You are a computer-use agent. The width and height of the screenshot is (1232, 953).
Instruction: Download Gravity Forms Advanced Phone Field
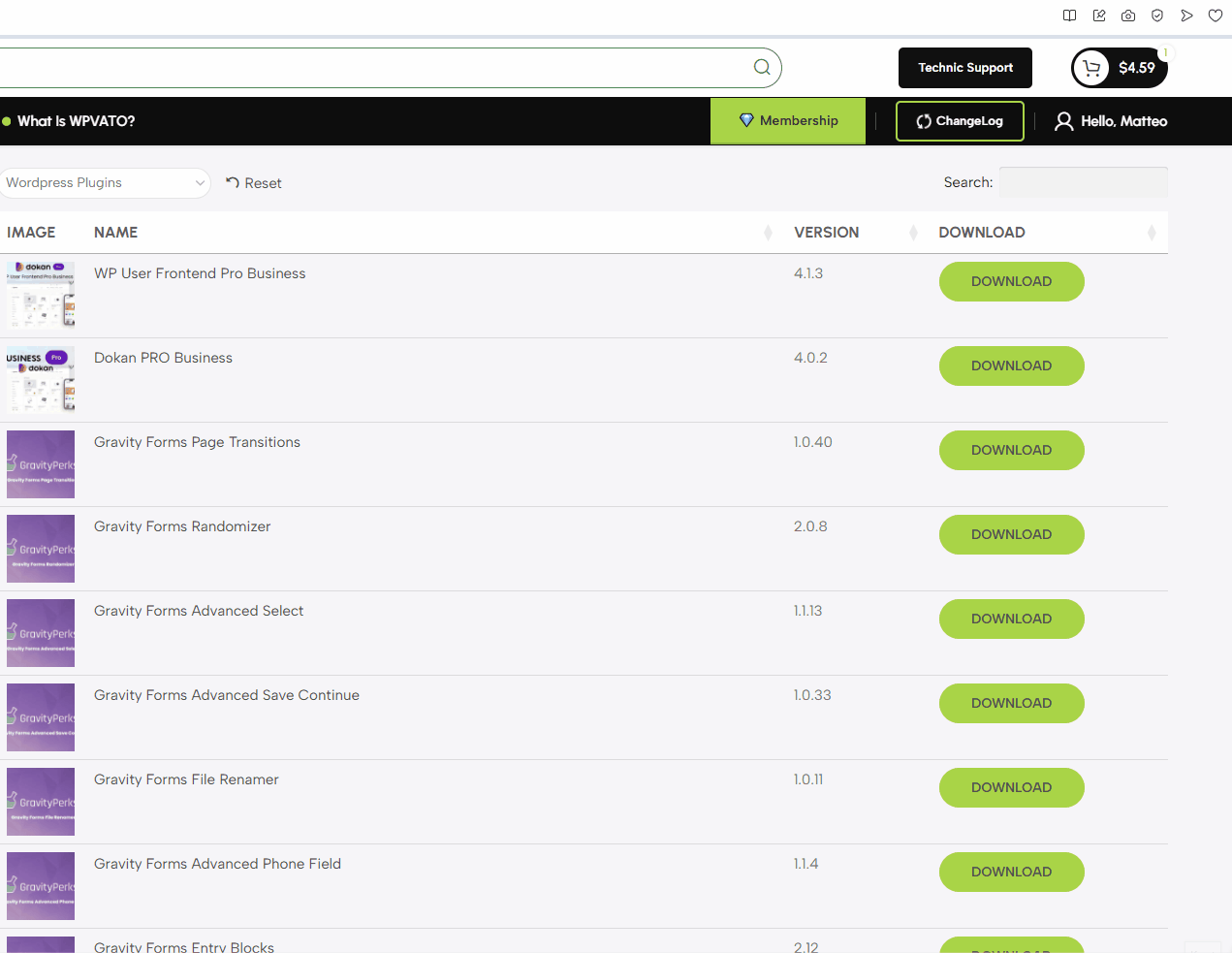click(1012, 872)
